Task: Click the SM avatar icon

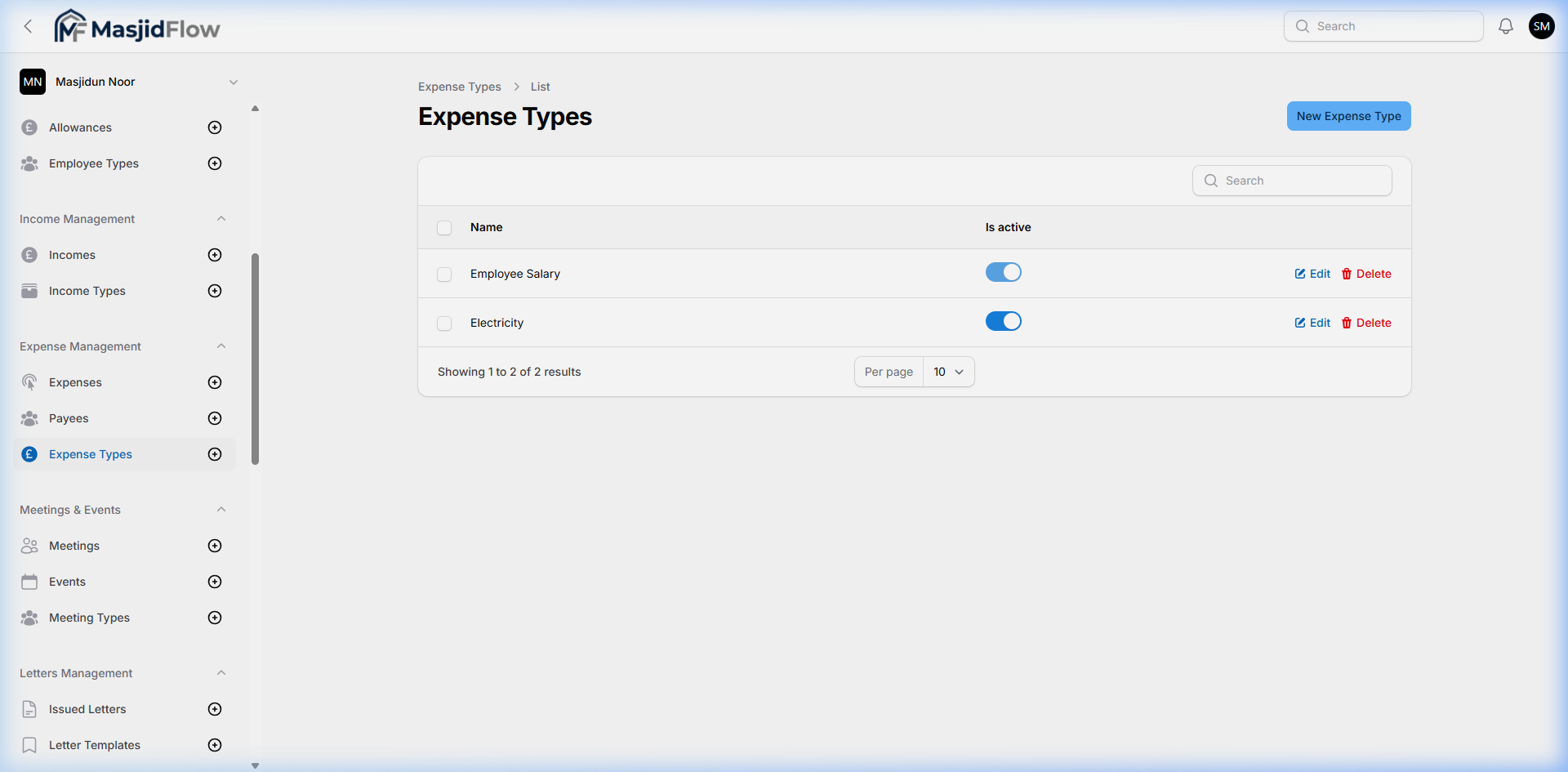Action: [x=1542, y=25]
